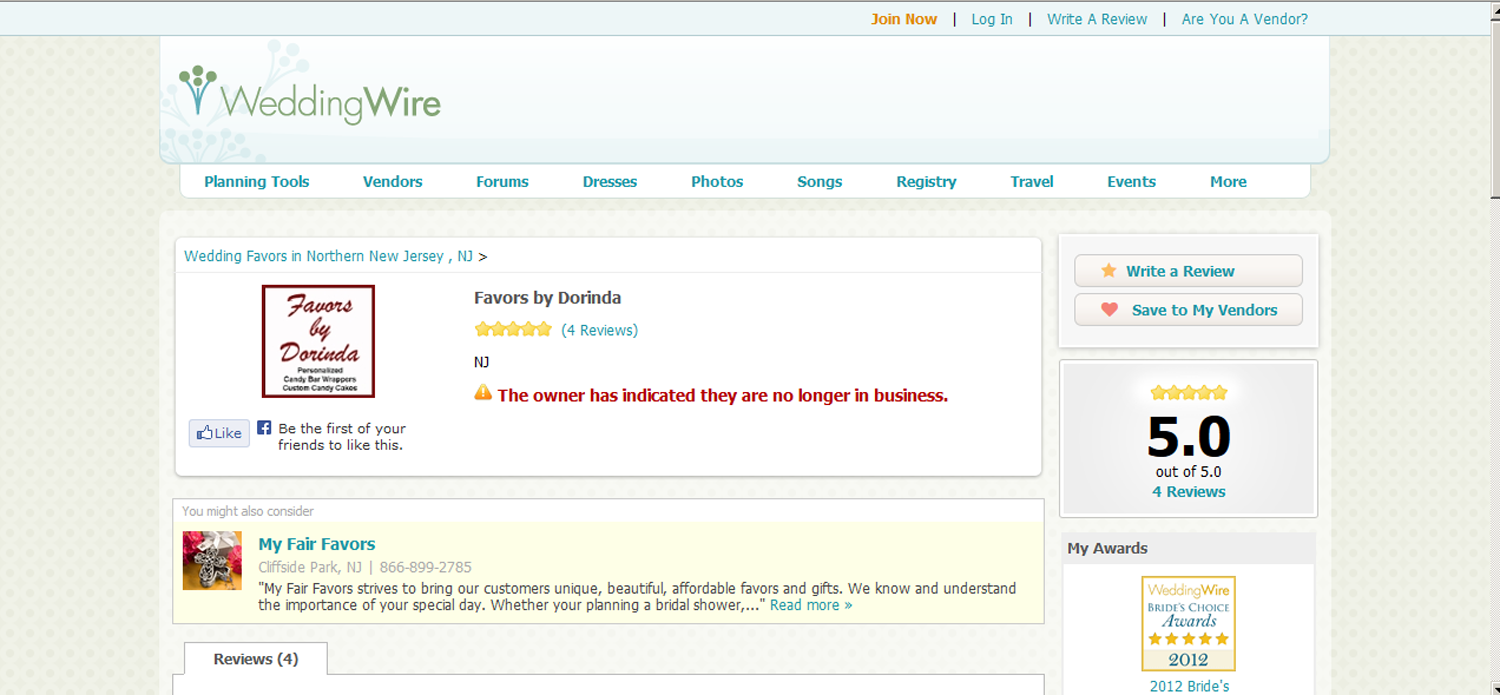Viewport: 1500px width, 695px height.
Task: Select the Reviews (4) tab
Action: tap(256, 659)
